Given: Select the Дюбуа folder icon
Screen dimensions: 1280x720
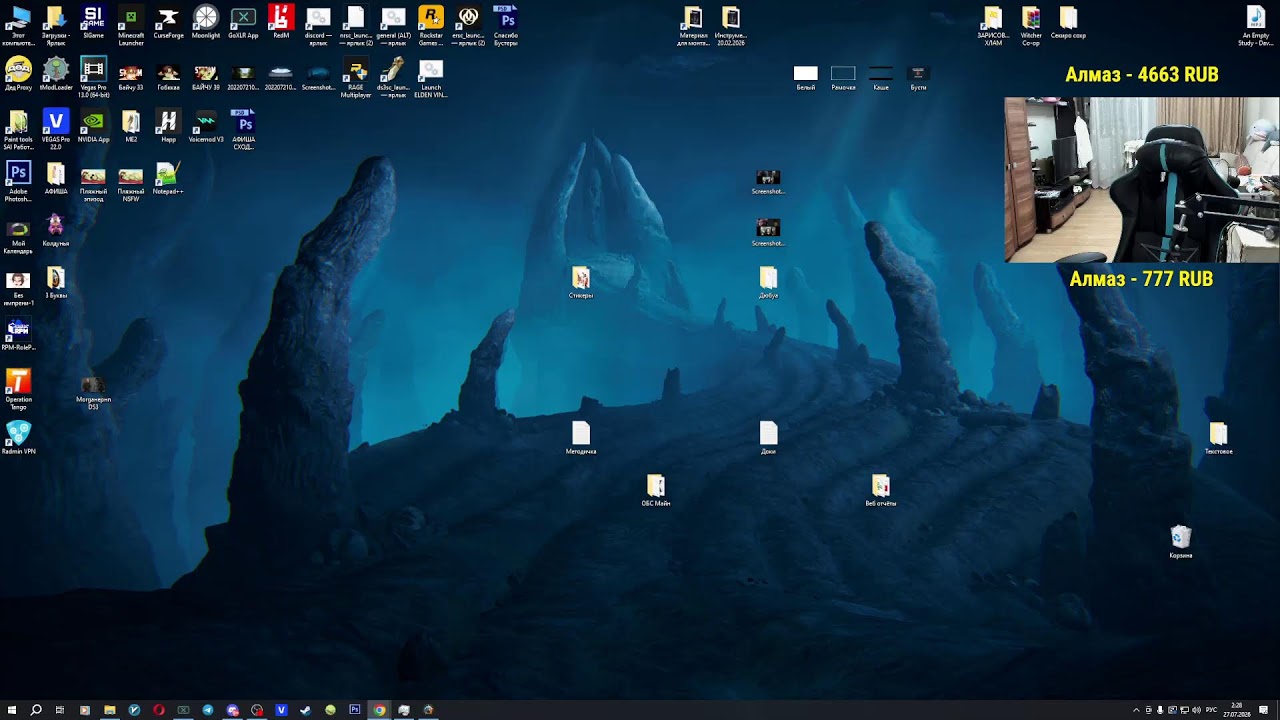Looking at the screenshot, I should [768, 283].
